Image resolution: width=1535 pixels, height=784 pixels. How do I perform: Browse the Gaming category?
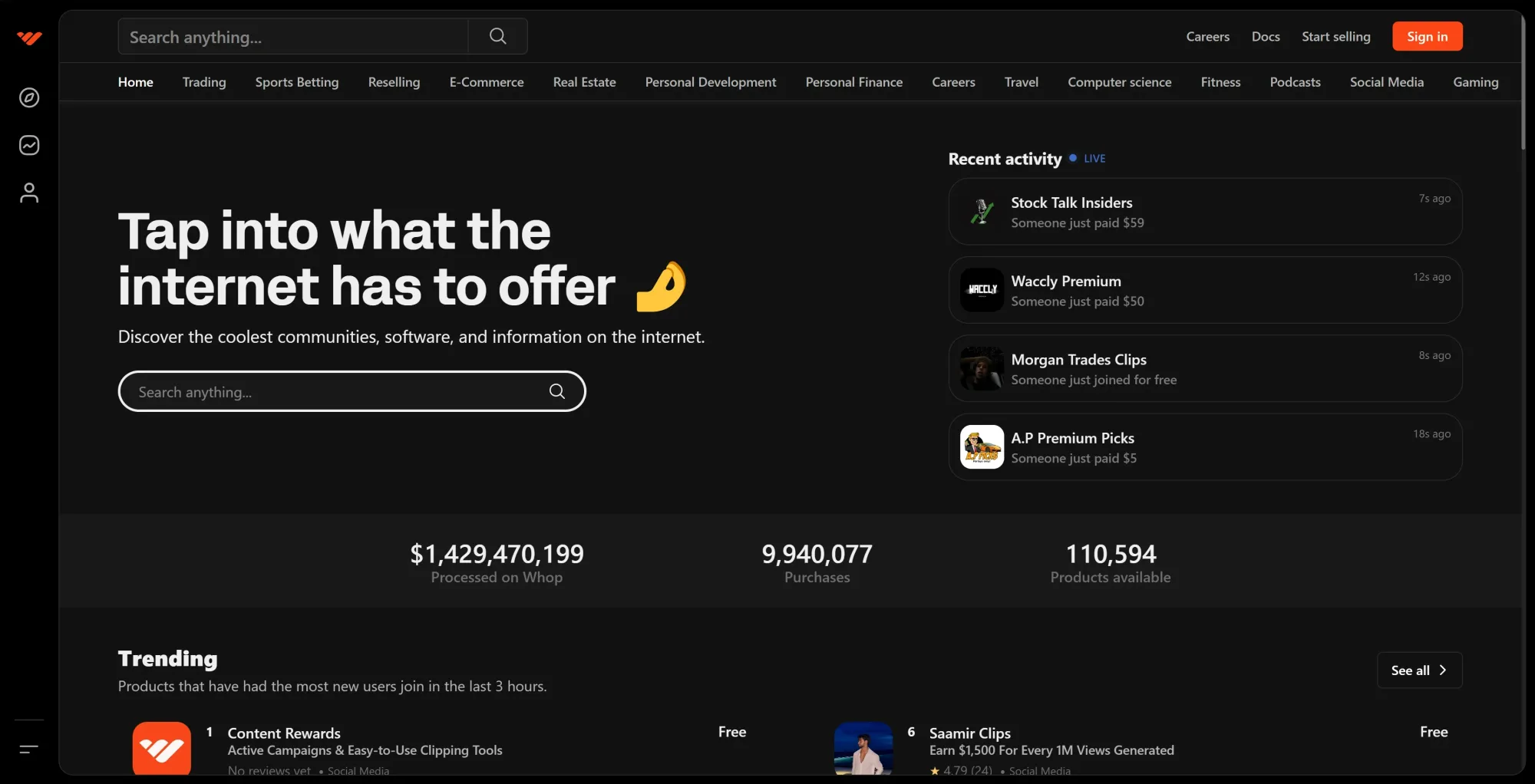(x=1476, y=82)
